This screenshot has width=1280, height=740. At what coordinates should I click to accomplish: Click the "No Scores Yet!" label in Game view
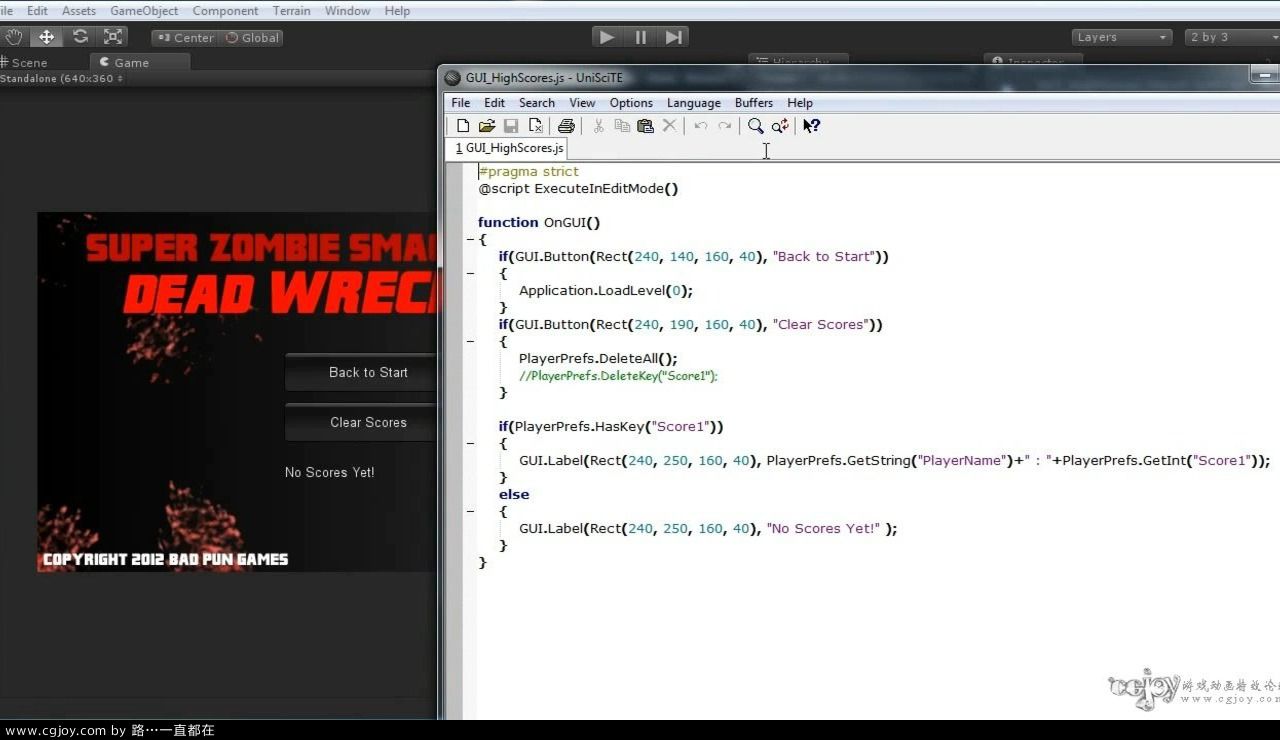[329, 472]
